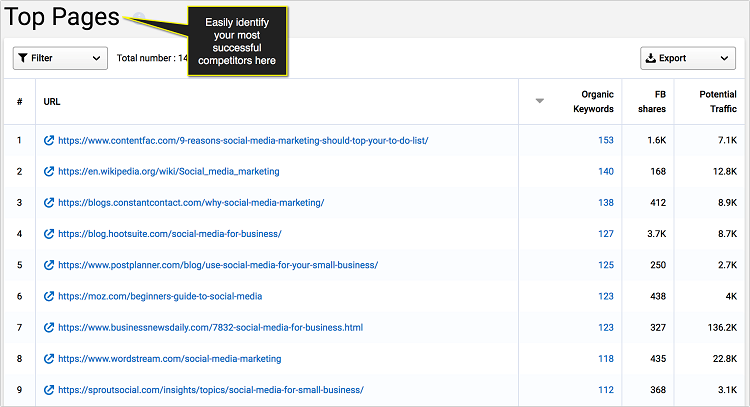Click the URL column header
The height and width of the screenshot is (407, 750).
point(52,101)
